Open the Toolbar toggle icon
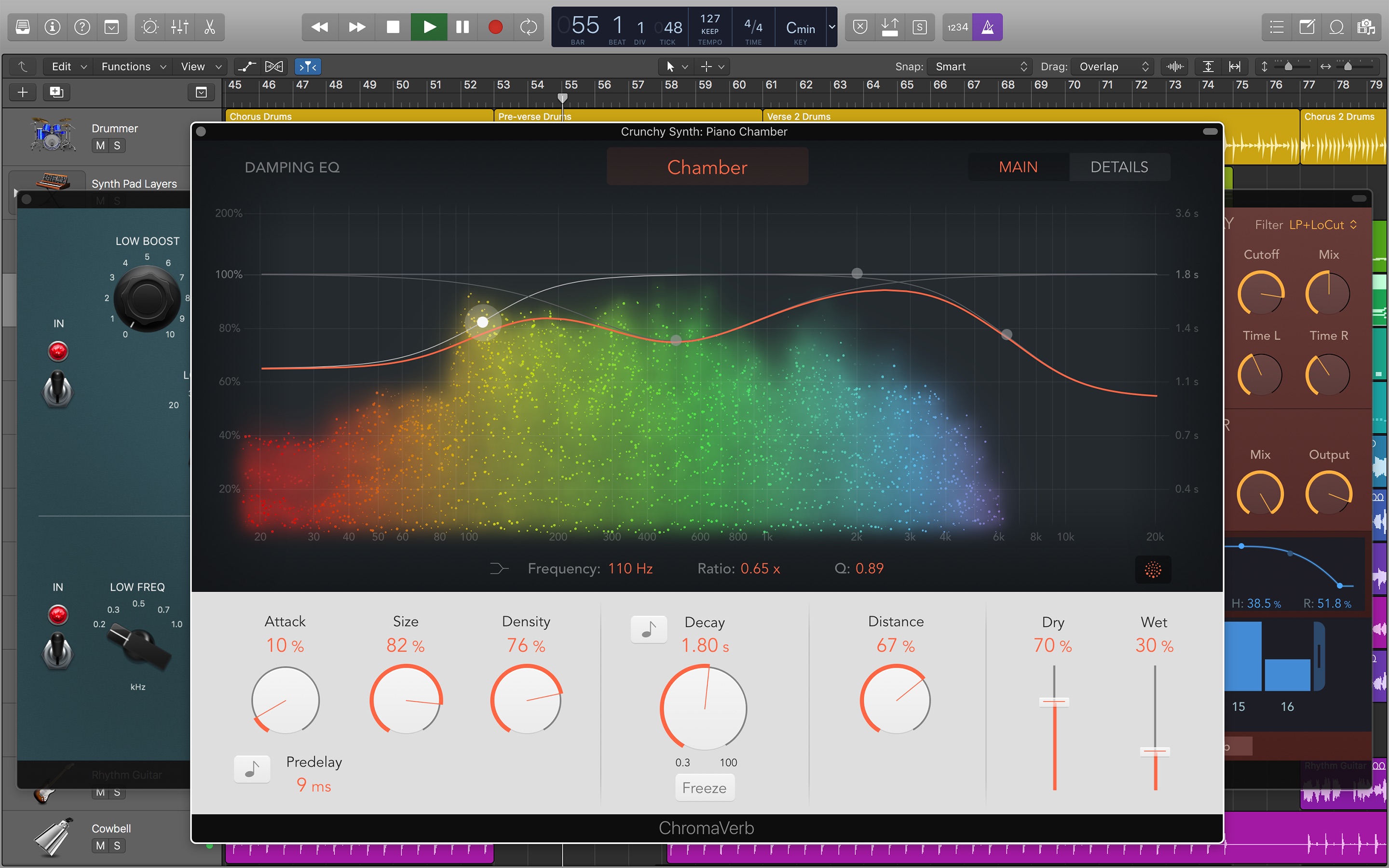 point(112,27)
